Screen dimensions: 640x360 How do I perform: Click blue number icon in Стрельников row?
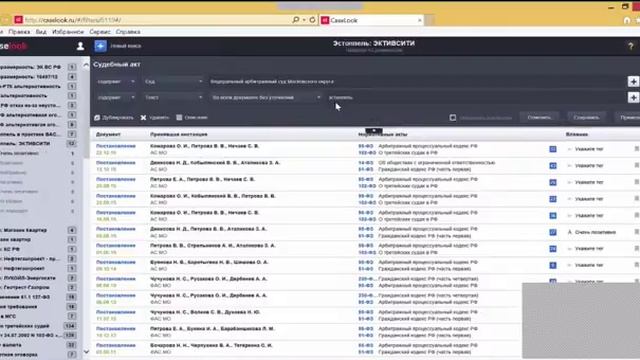coord(553,249)
